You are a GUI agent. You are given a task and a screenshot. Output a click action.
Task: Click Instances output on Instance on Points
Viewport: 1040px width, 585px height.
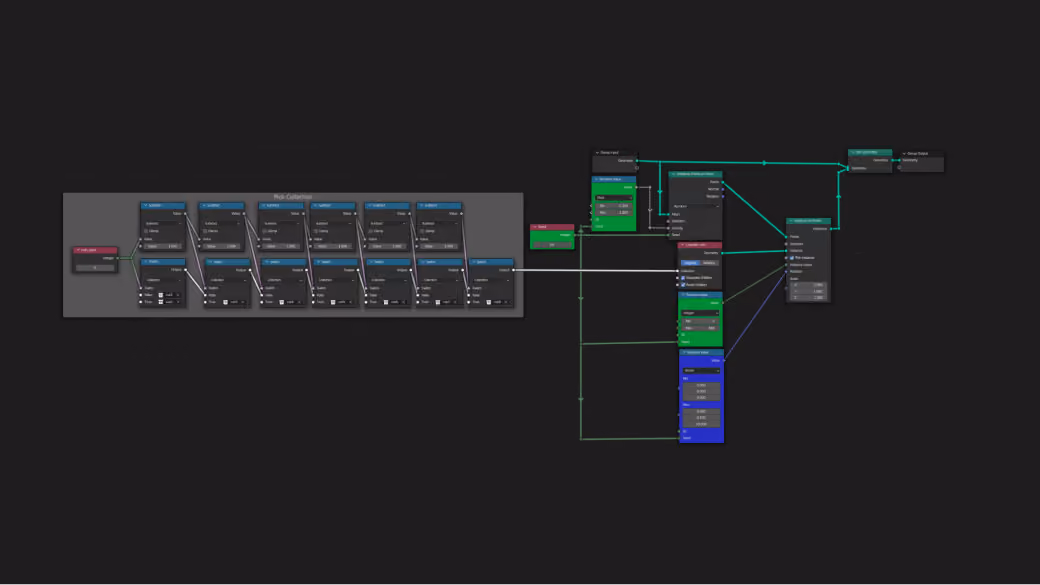point(830,229)
